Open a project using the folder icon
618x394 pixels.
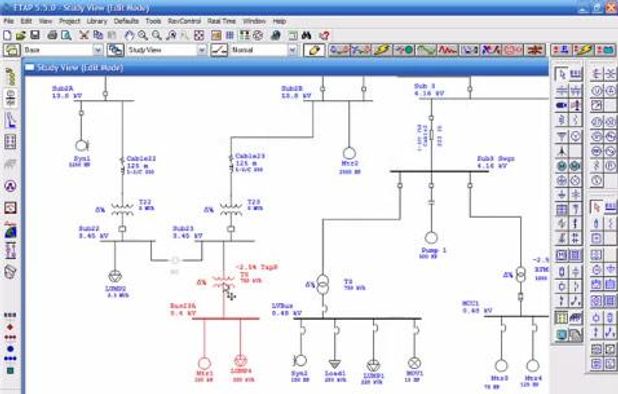pyautogui.click(x=20, y=35)
